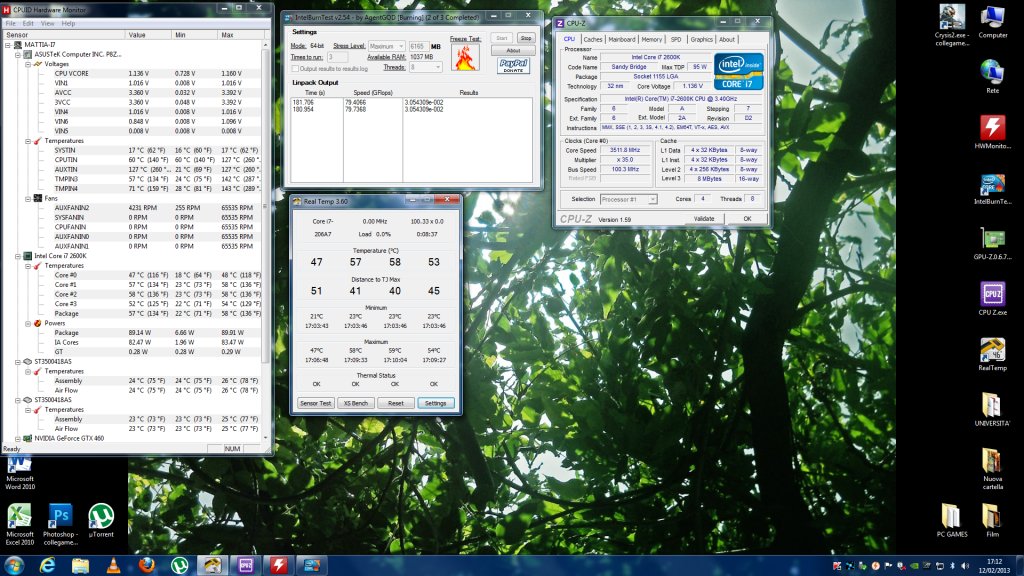Open Windows Explorer from the taskbar
1024x576 pixels.
[x=80, y=565]
